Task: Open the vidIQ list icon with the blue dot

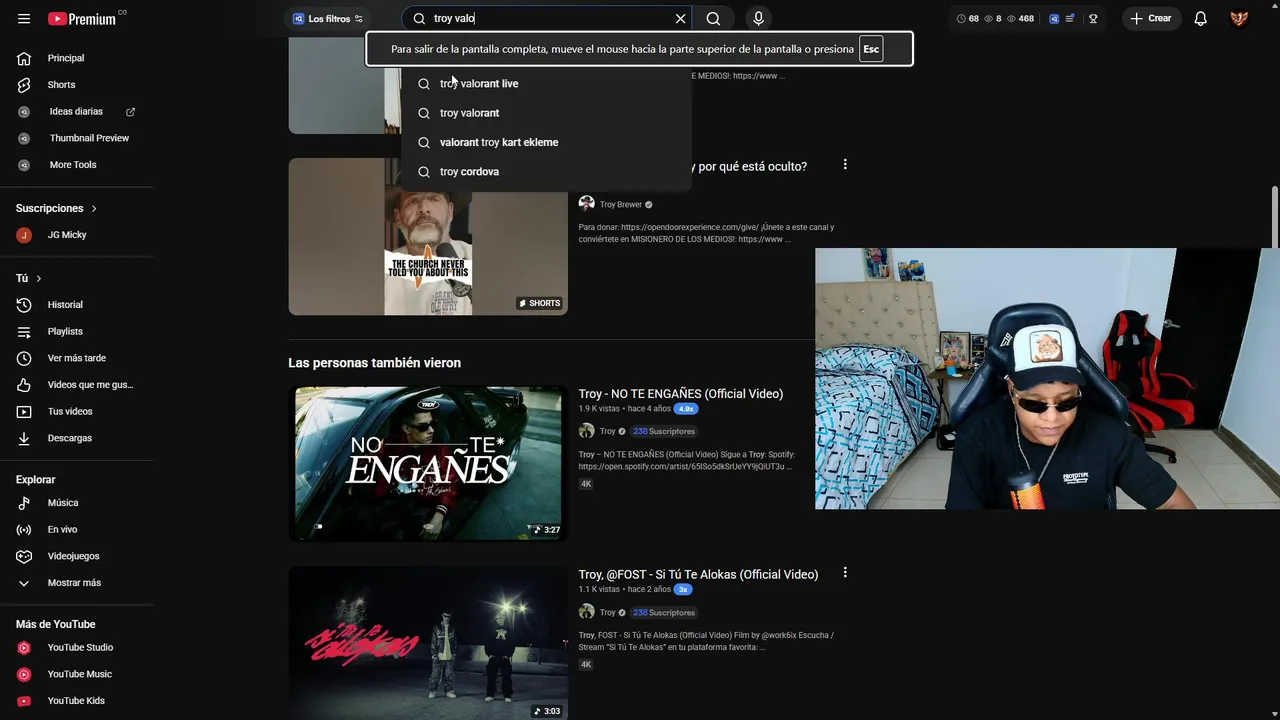Action: point(1070,18)
